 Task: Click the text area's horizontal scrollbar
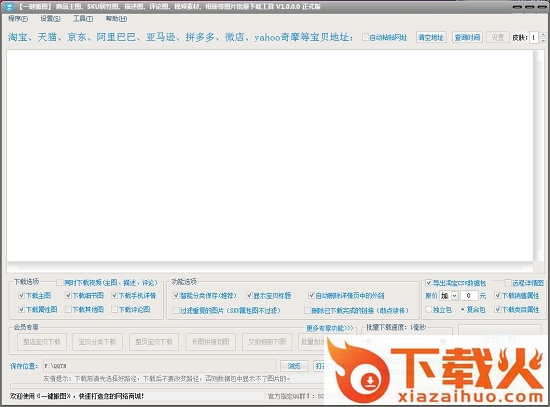click(x=270, y=267)
